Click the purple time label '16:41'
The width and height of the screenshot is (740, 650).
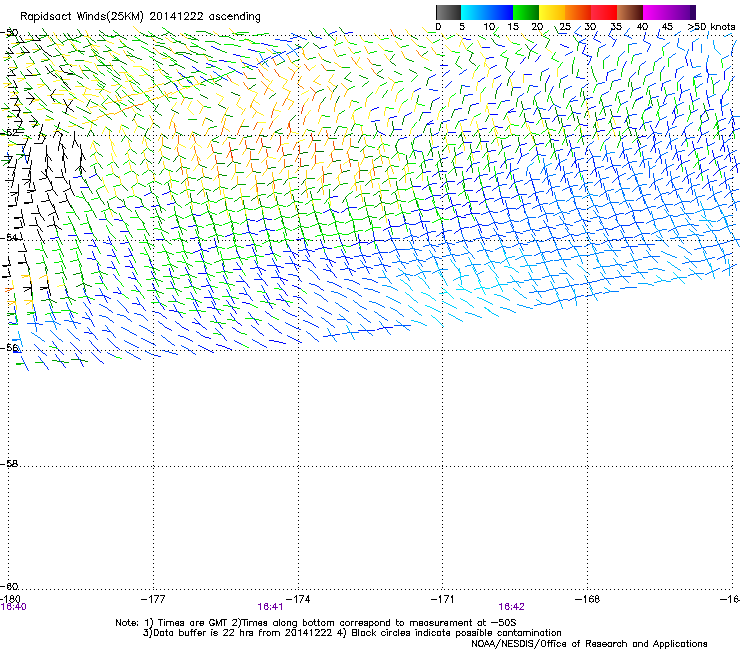coord(270,607)
